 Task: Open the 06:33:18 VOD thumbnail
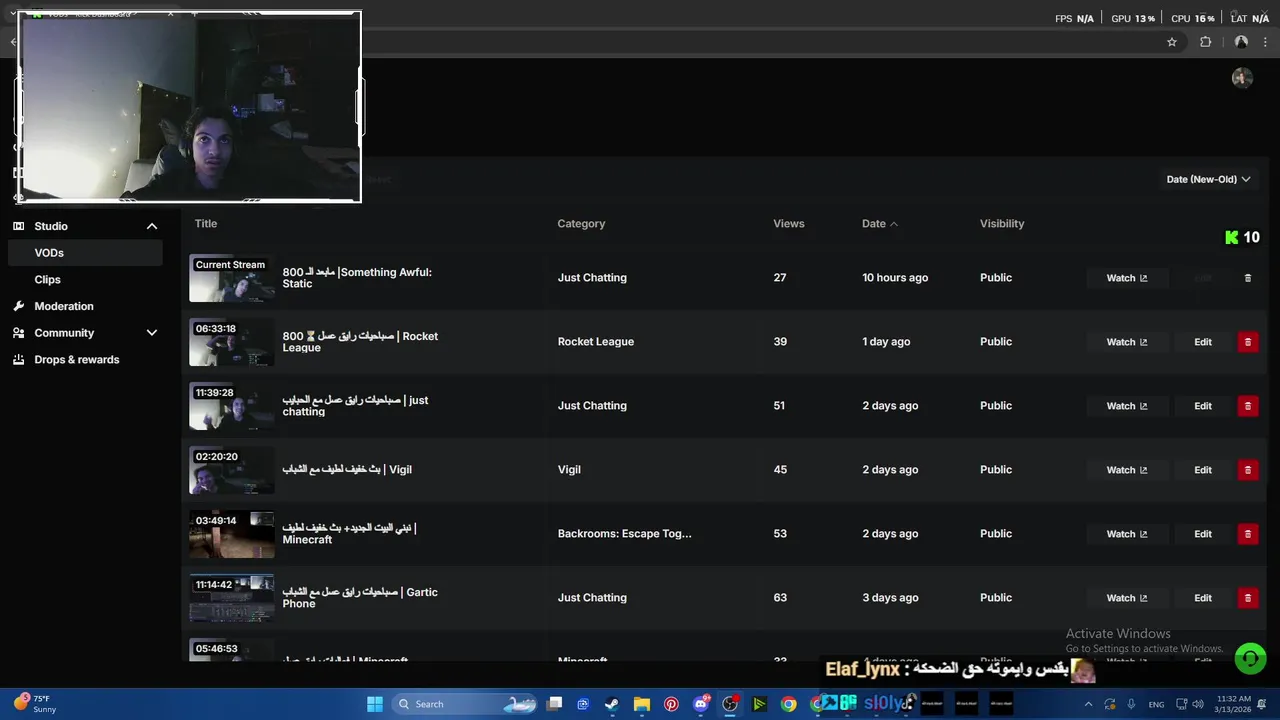pyautogui.click(x=231, y=342)
